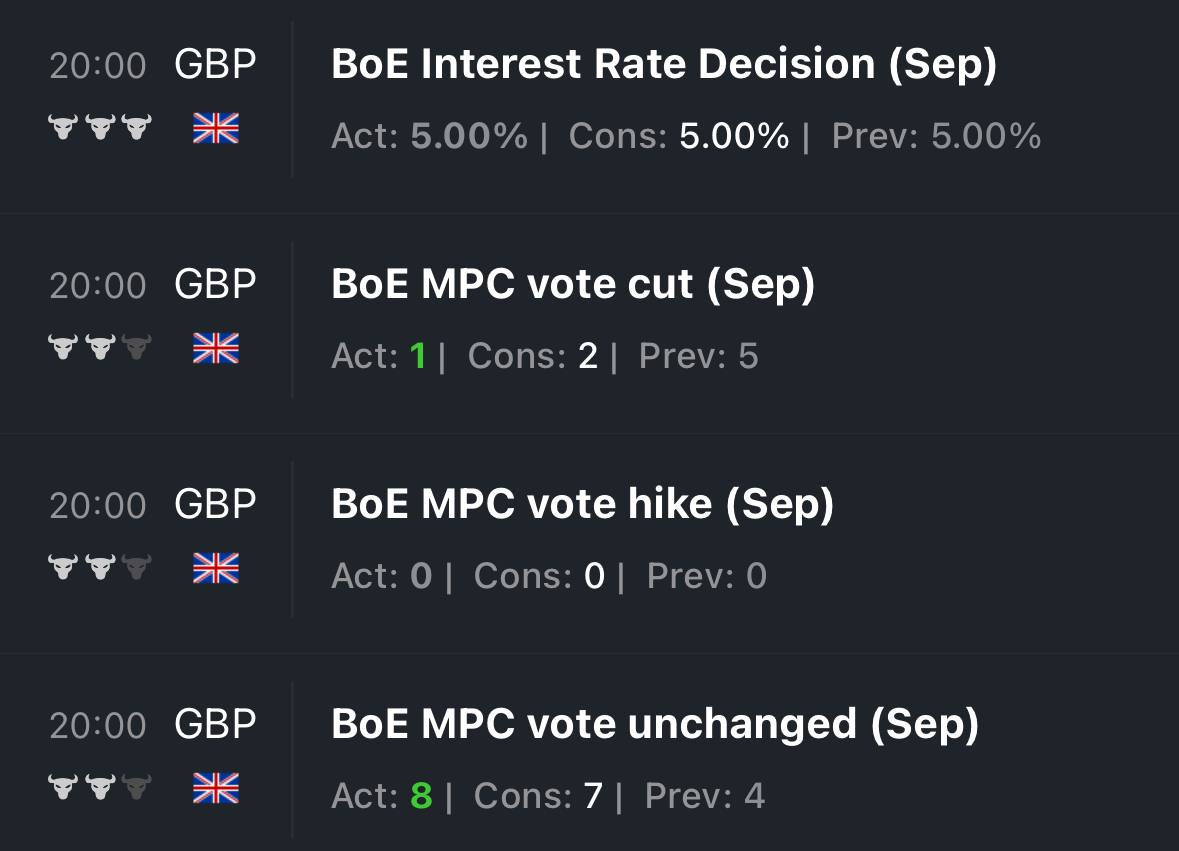
Task: Open the BoE MPC vote hike (Sep) event
Action: 582,505
